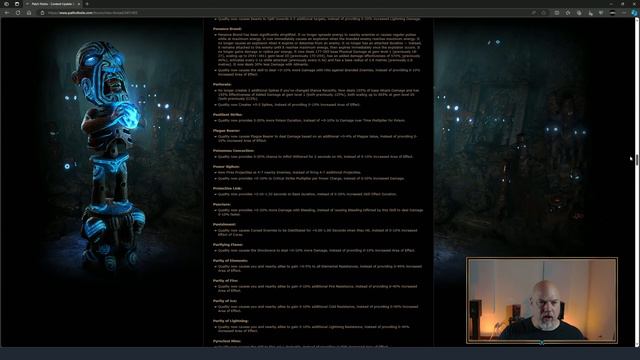Click the page's vertical scrollbar thumb
This screenshot has height=360, width=640.
click(x=637, y=160)
